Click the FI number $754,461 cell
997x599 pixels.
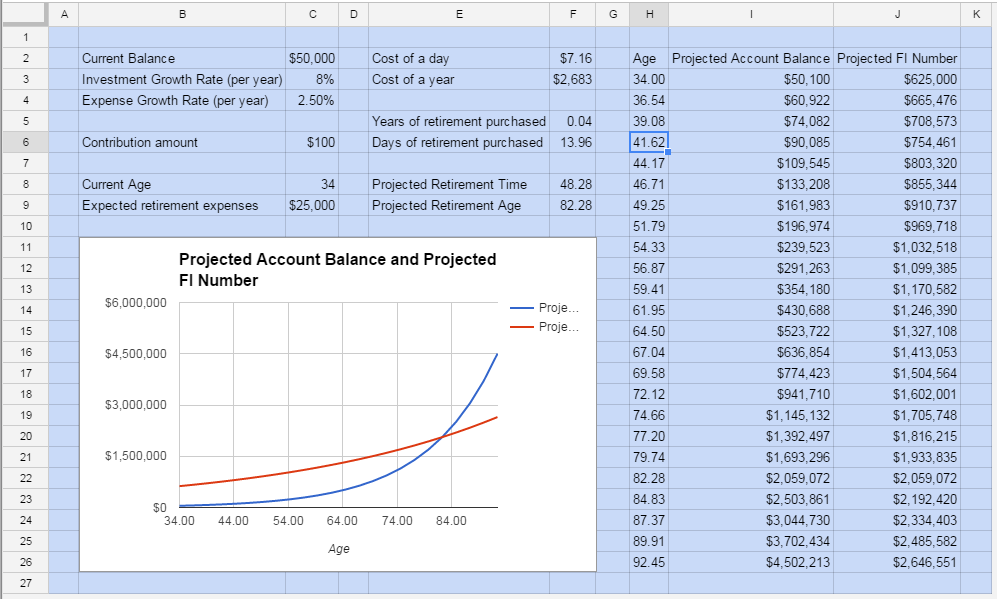pos(897,142)
